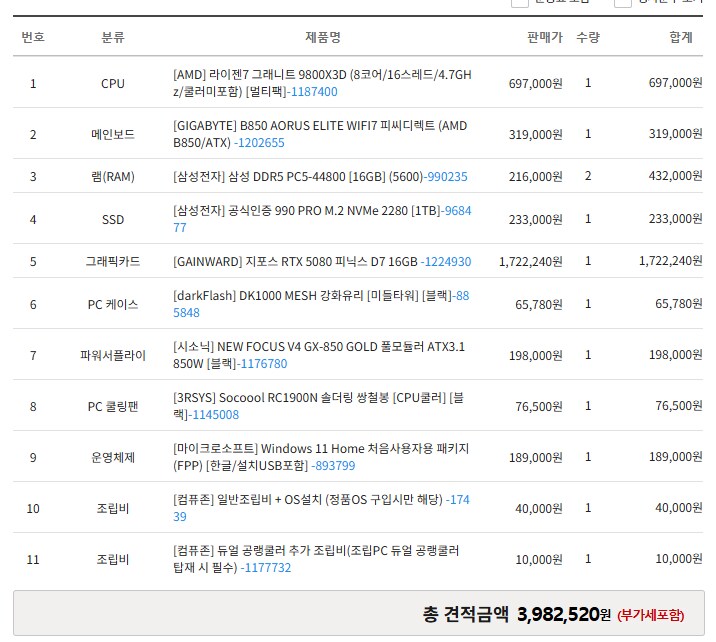716x642 pixels.
Task: Click the 총 견적금액 label
Action: pyautogui.click(x=465, y=614)
